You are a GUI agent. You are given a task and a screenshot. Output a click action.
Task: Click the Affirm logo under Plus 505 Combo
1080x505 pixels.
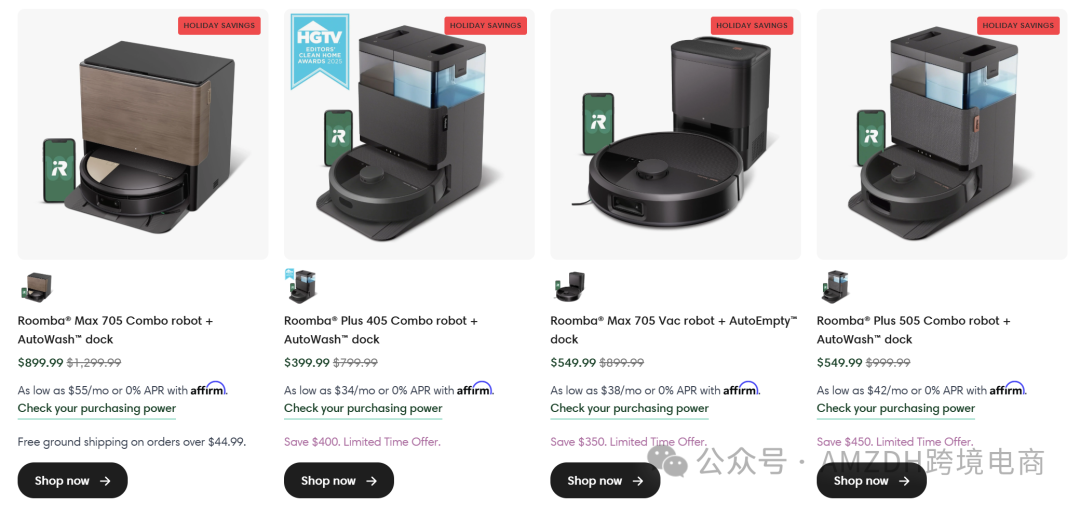click(1007, 389)
